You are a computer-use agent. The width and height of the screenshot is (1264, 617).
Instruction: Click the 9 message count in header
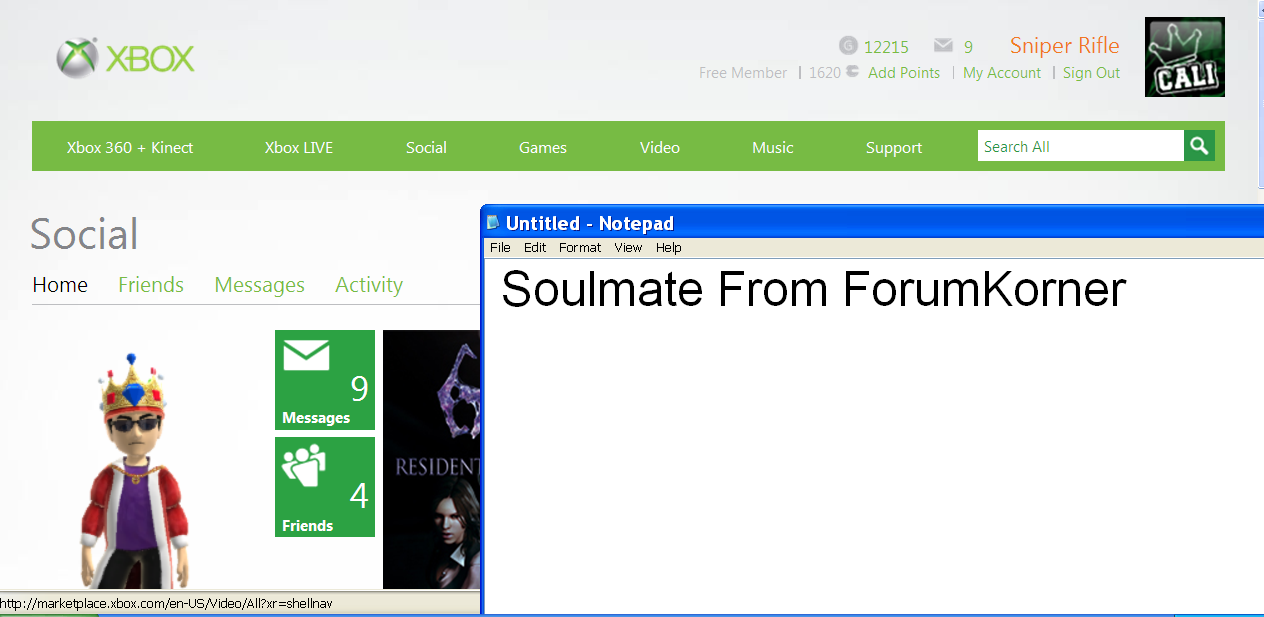[968, 47]
